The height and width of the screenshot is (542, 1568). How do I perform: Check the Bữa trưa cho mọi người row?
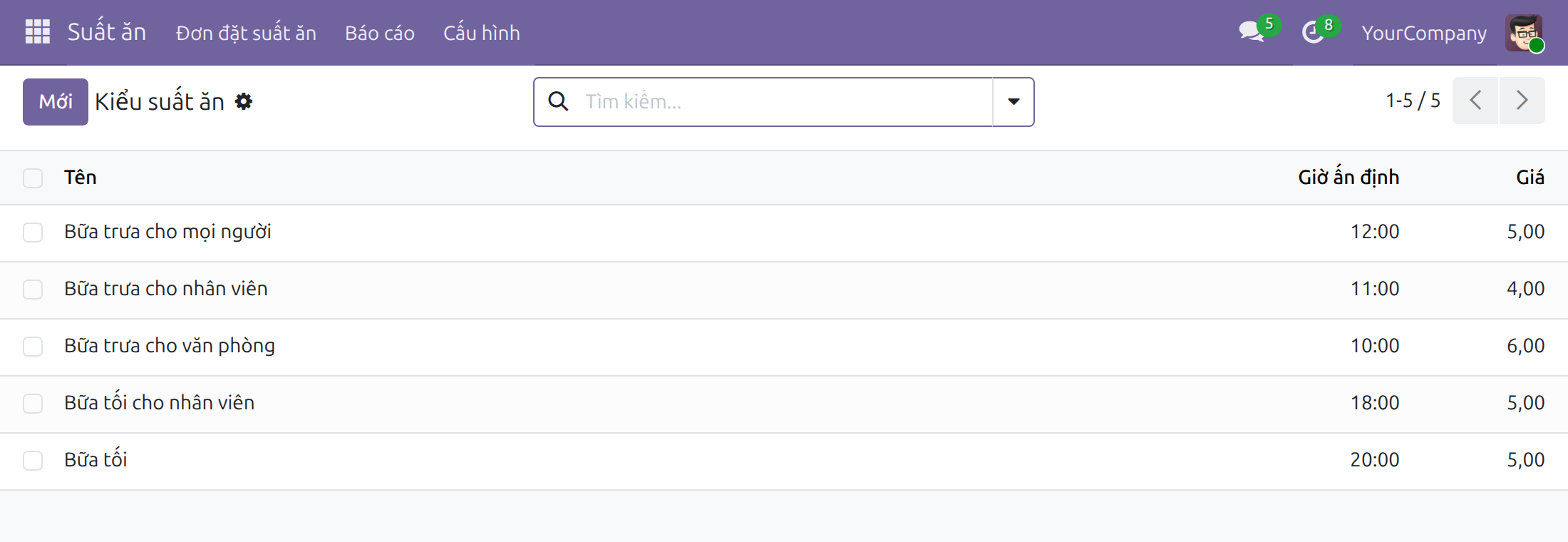[x=33, y=232]
